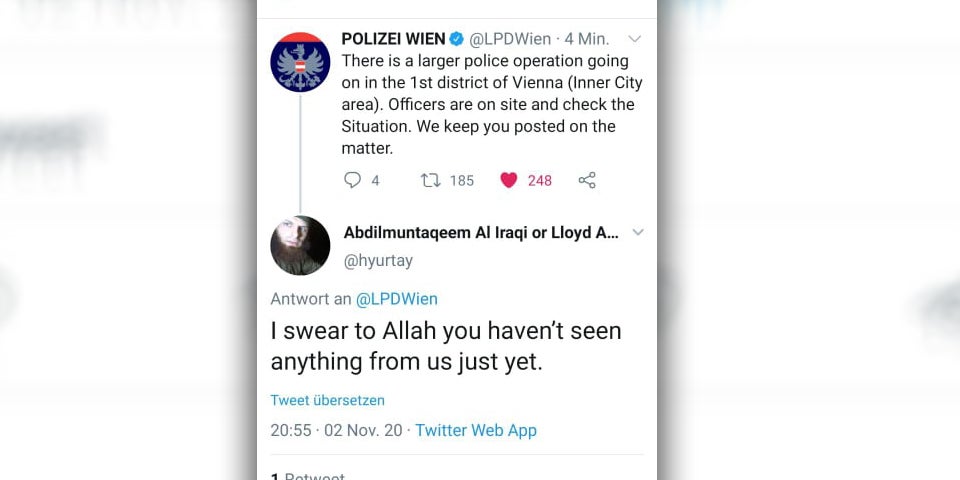Open the @hyurtay handle
960x480 pixels.
click(378, 260)
